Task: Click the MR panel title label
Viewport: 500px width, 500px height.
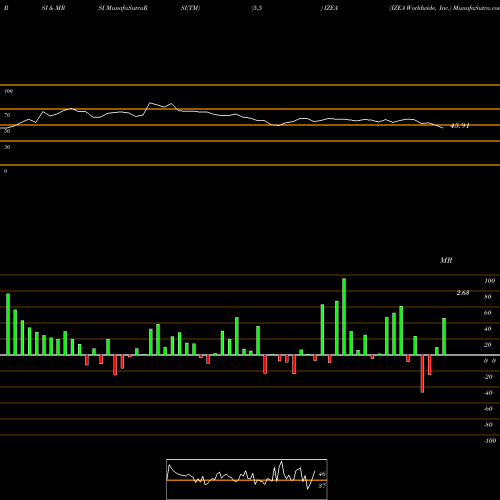Action: tap(446, 260)
